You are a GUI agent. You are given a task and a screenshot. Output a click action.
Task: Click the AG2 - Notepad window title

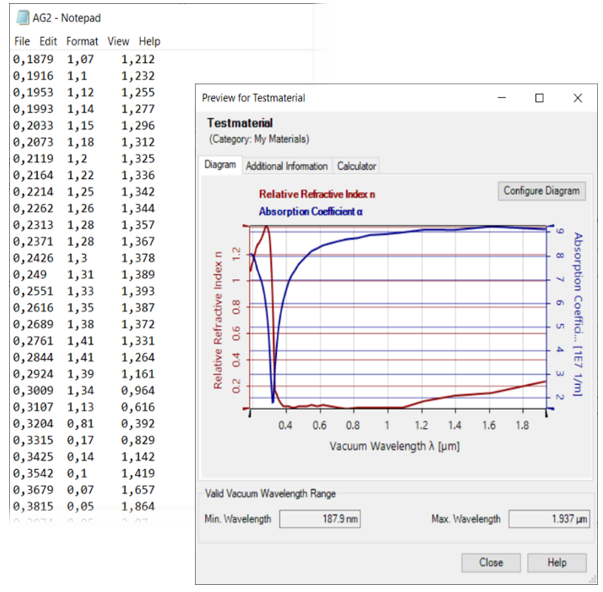pos(67,18)
